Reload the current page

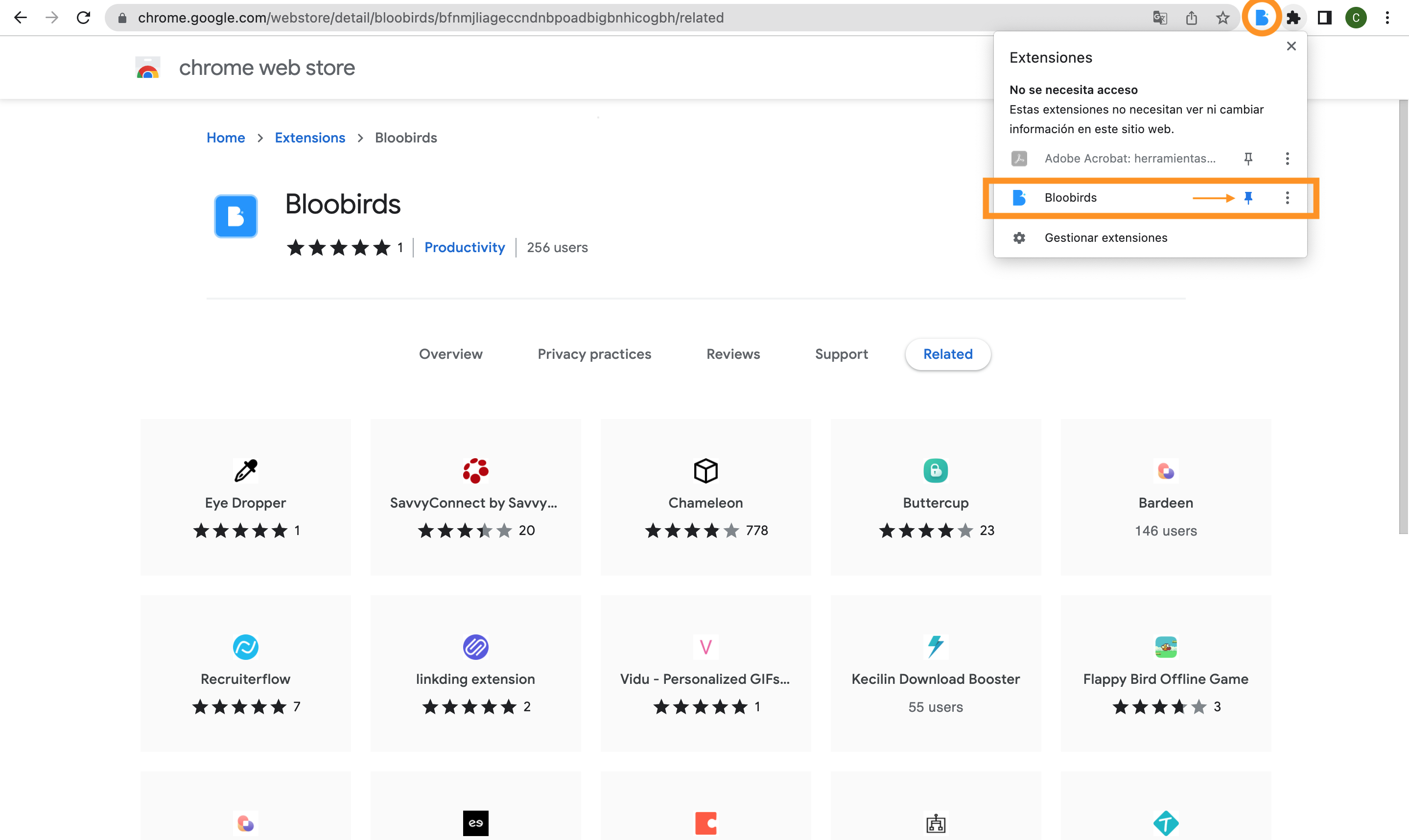[x=83, y=18]
